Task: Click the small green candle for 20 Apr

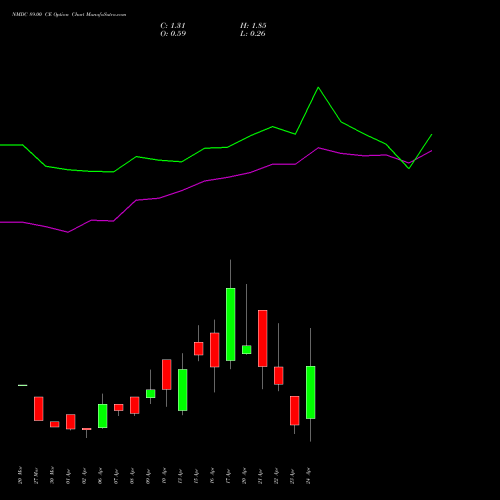Action: pyautogui.click(x=247, y=350)
